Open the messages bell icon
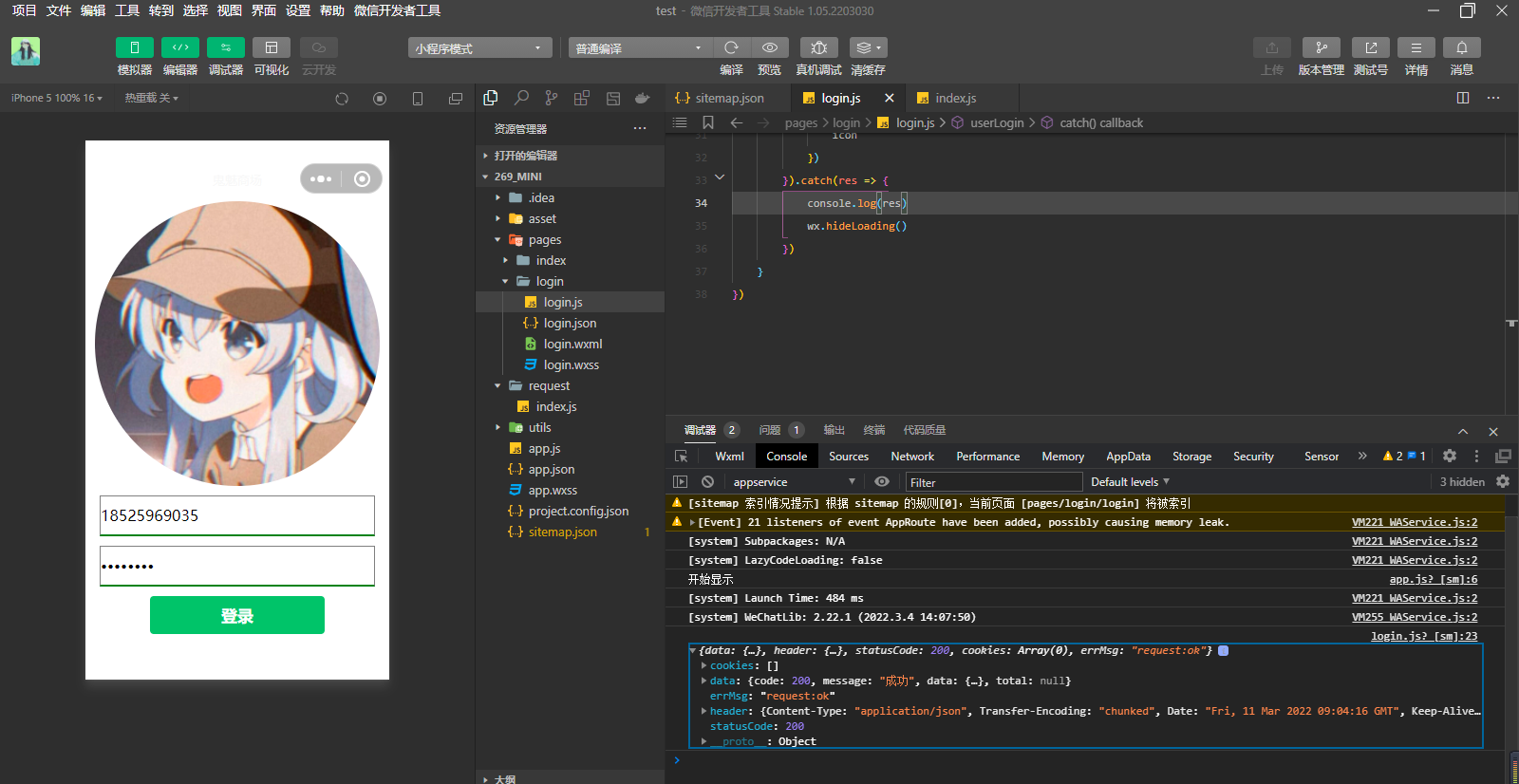This screenshot has height=784, width=1519. tap(1462, 47)
